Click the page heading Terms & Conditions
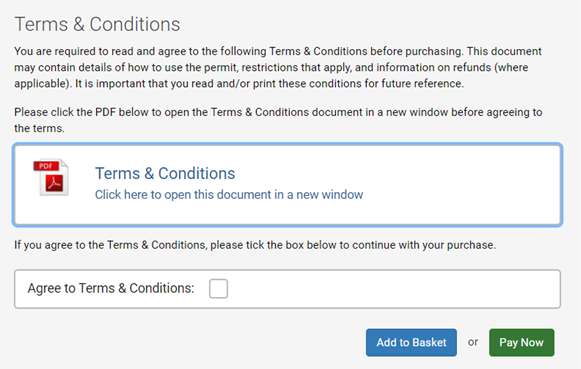 (x=97, y=24)
